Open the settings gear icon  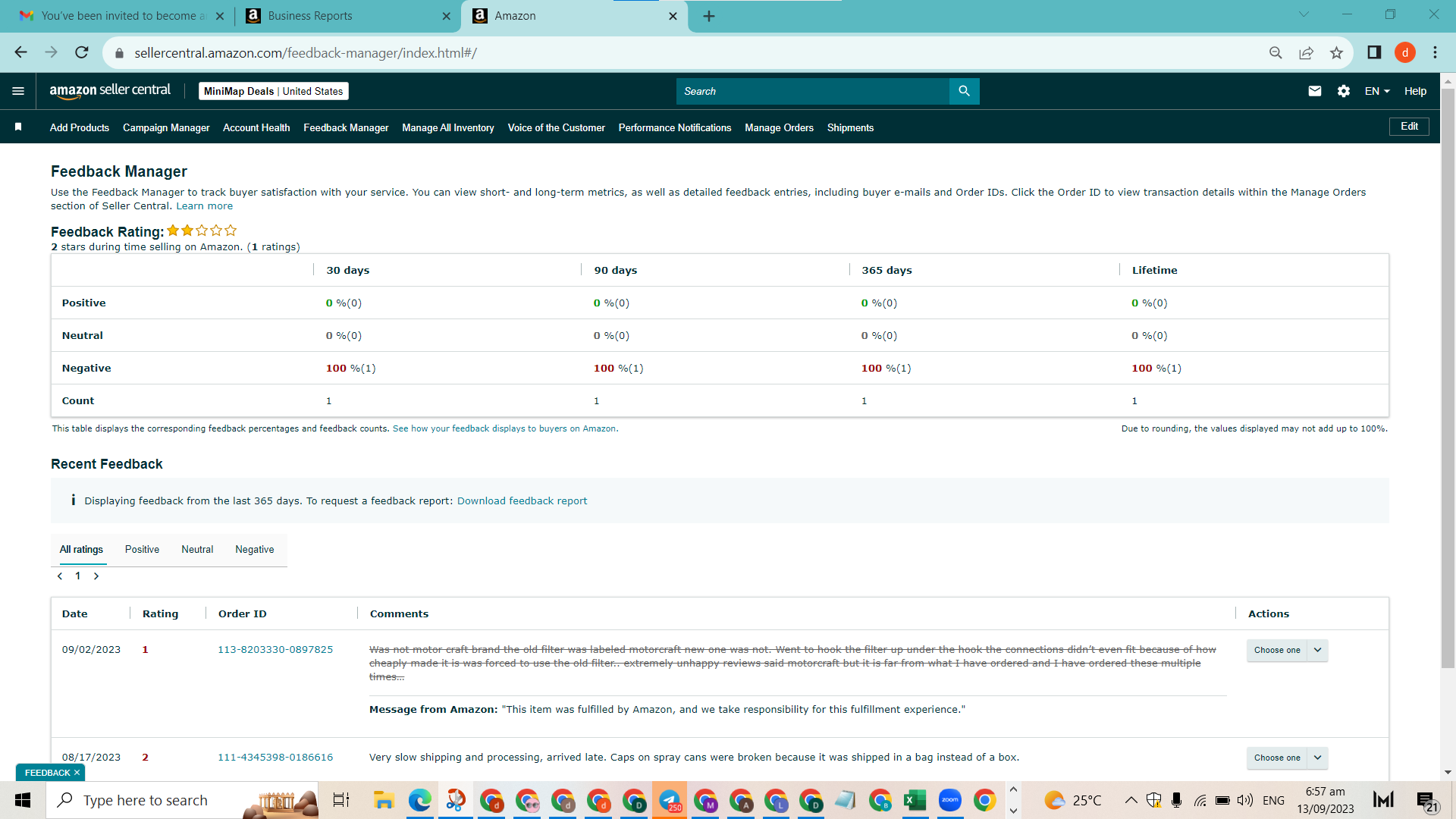point(1344,91)
